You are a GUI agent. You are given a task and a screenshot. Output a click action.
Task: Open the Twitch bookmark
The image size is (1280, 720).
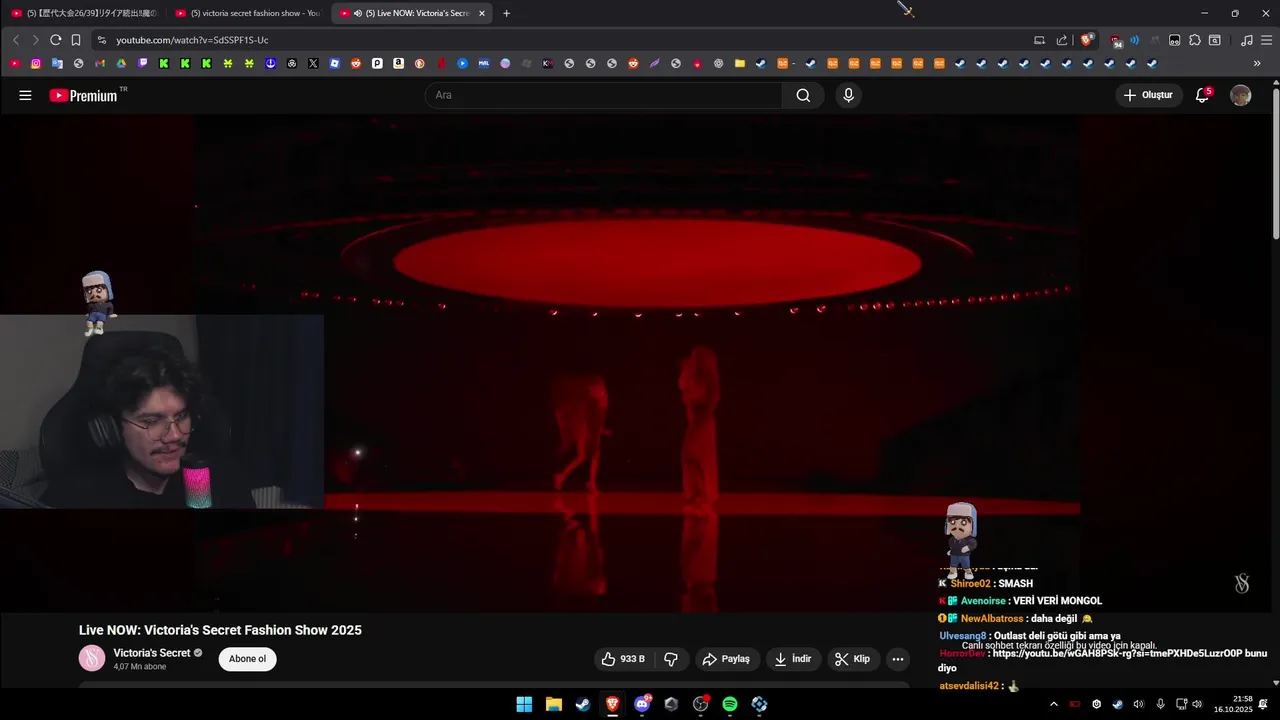coord(143,63)
